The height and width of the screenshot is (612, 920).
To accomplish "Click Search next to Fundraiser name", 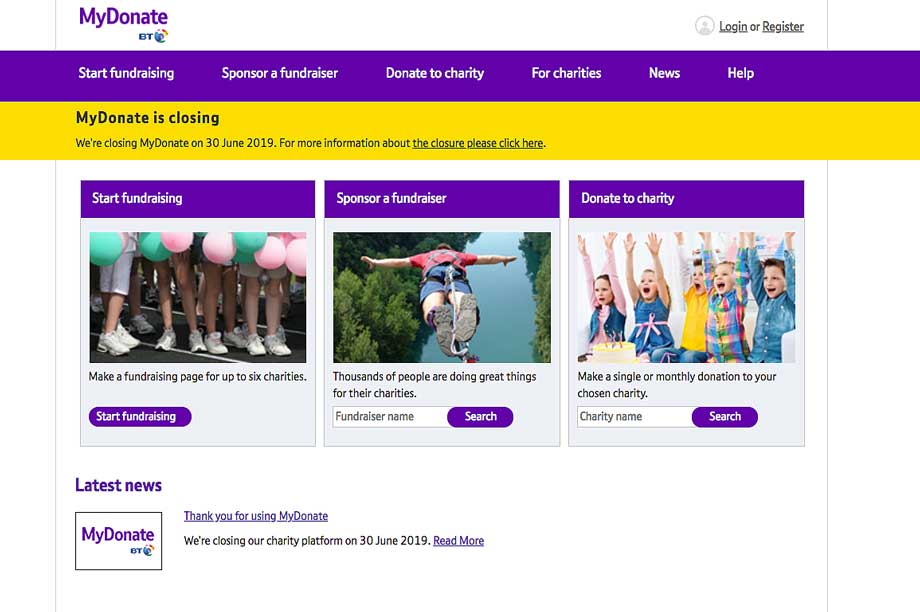I will point(480,417).
